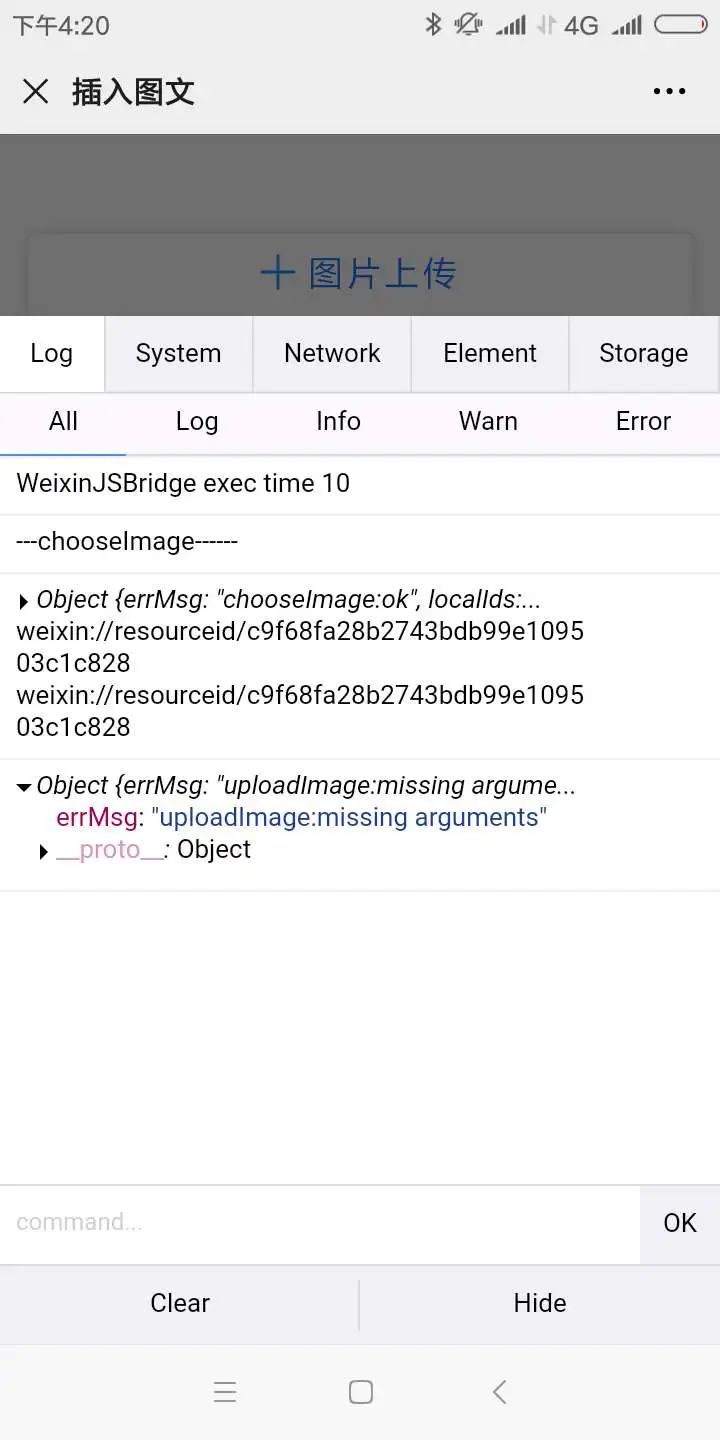This screenshot has height=1440, width=720.
Task: Filter logs by Warn level
Action: [x=488, y=422]
